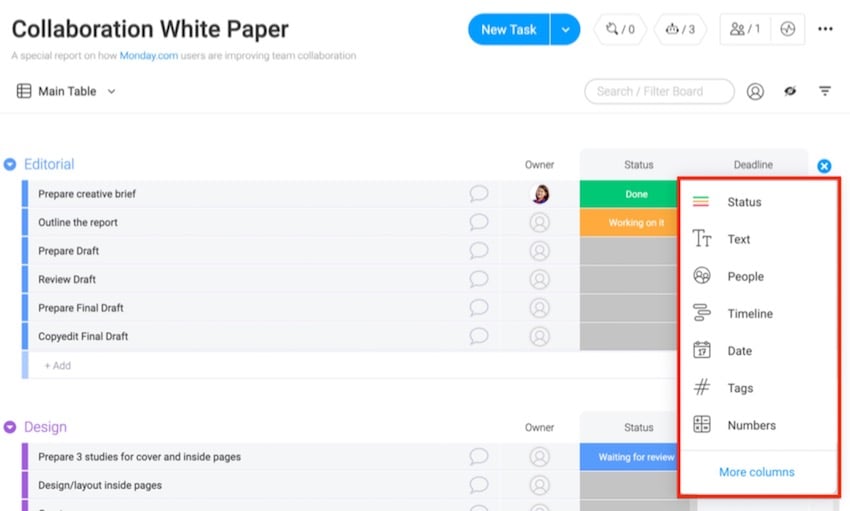Set the empty status for Design/layout inside pages

click(629, 485)
